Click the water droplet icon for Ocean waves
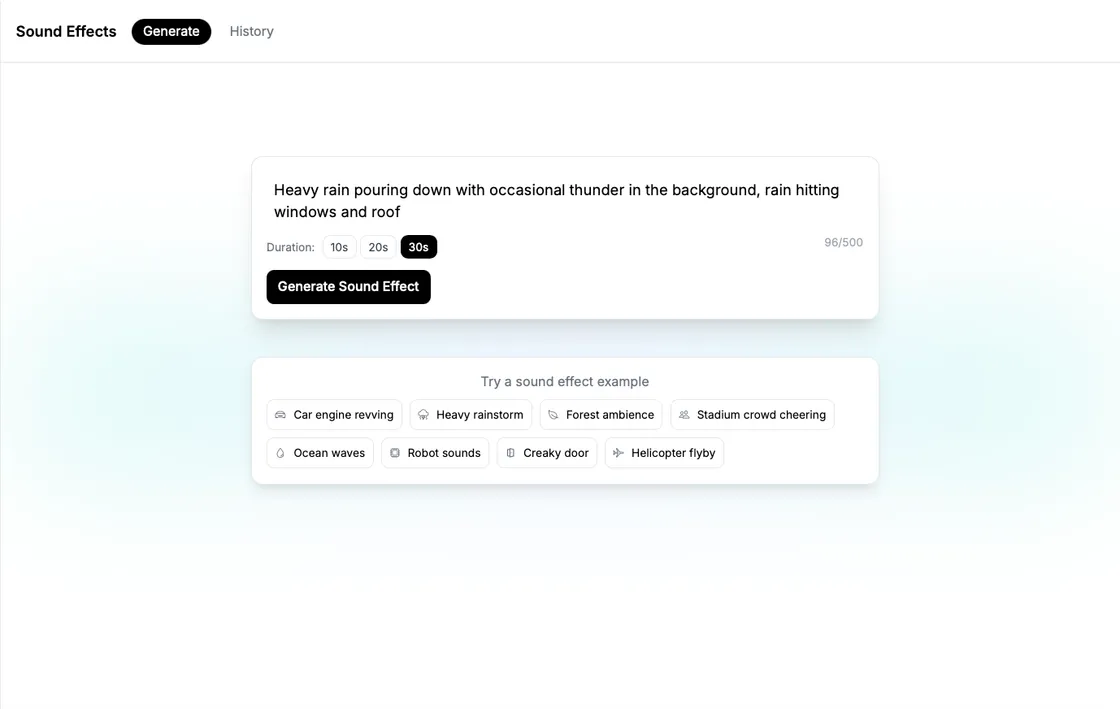The height and width of the screenshot is (709, 1120). point(281,453)
